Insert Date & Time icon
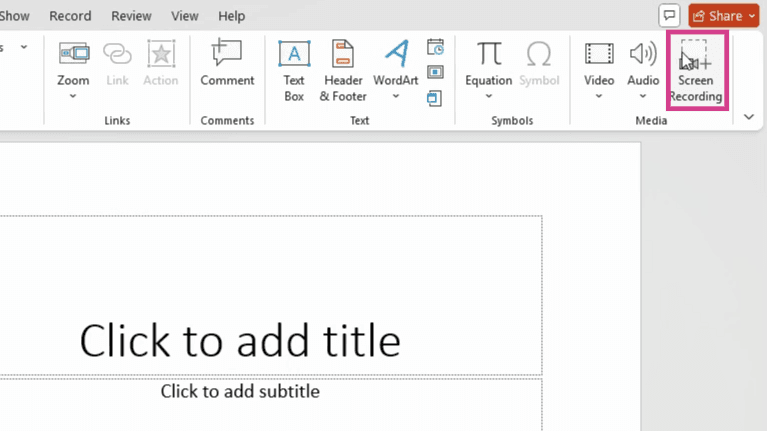The width and height of the screenshot is (767, 431). click(x=435, y=47)
